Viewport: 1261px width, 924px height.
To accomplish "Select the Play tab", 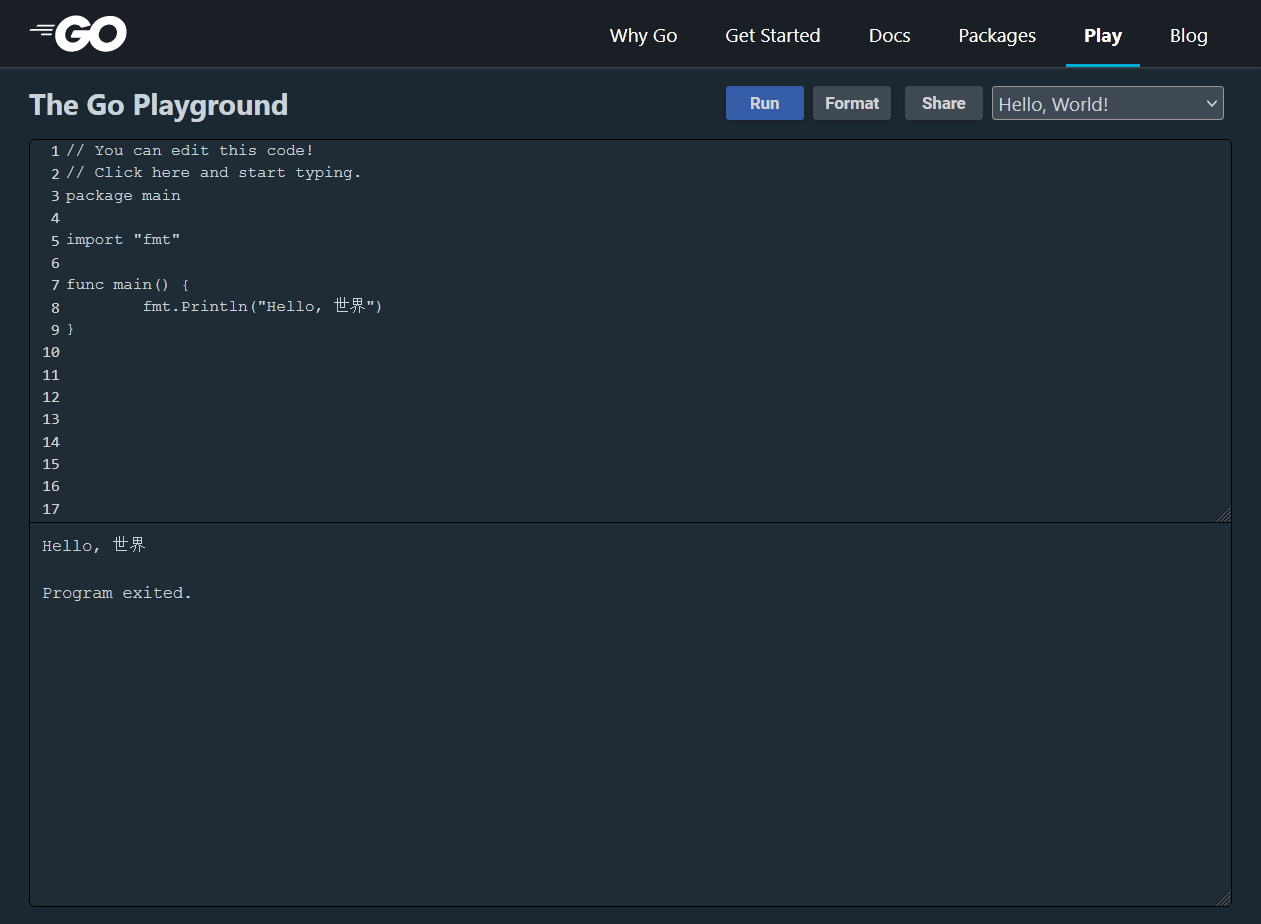I will [1103, 35].
